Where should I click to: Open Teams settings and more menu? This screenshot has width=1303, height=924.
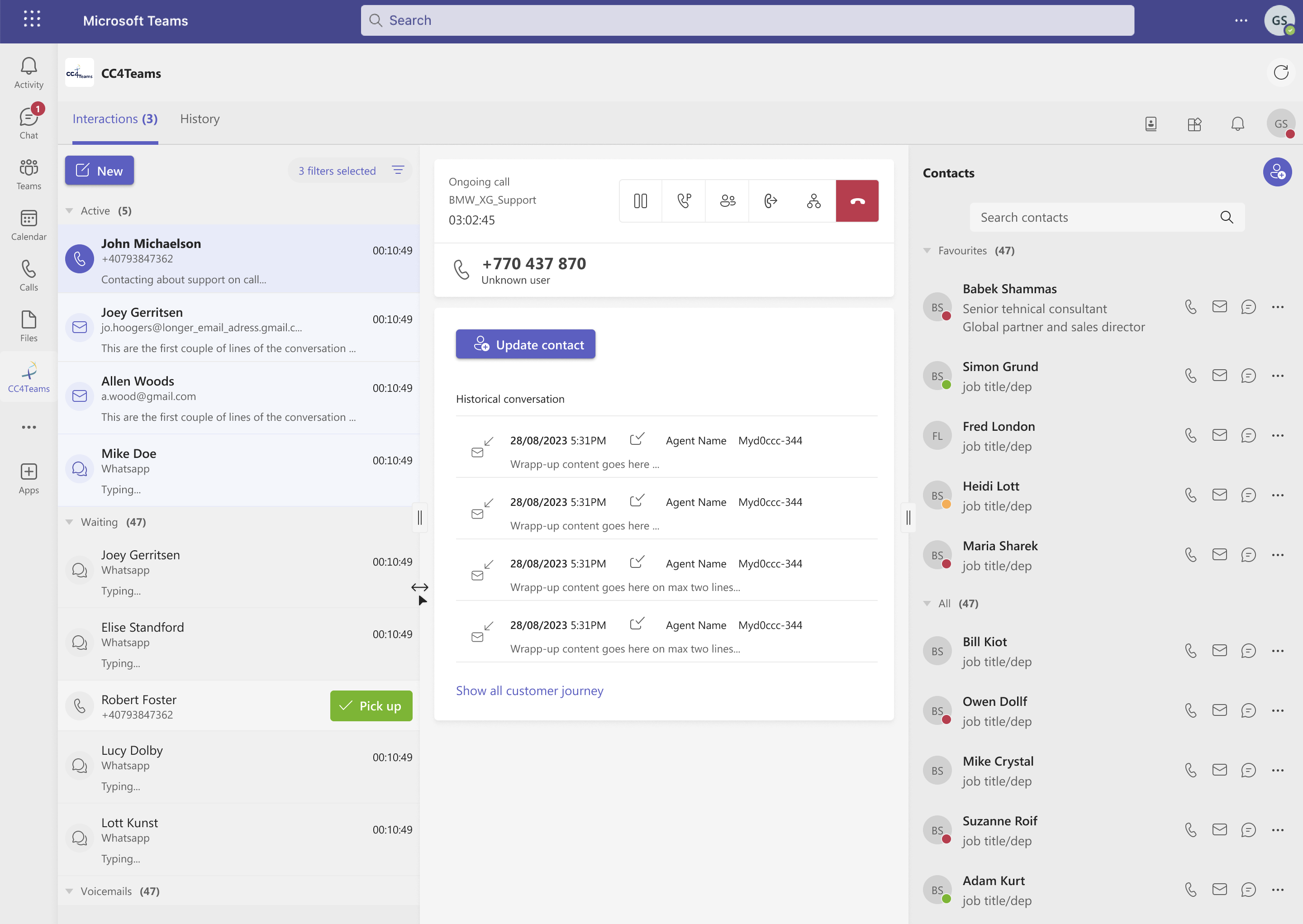tap(1241, 20)
